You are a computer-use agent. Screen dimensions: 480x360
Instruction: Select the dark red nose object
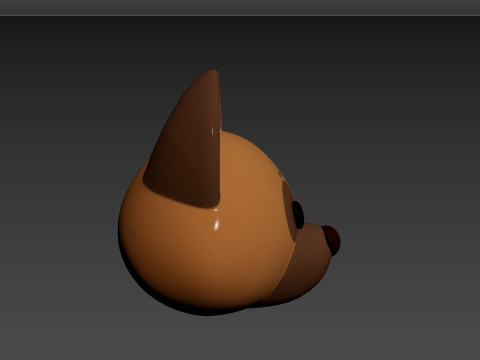332,240
